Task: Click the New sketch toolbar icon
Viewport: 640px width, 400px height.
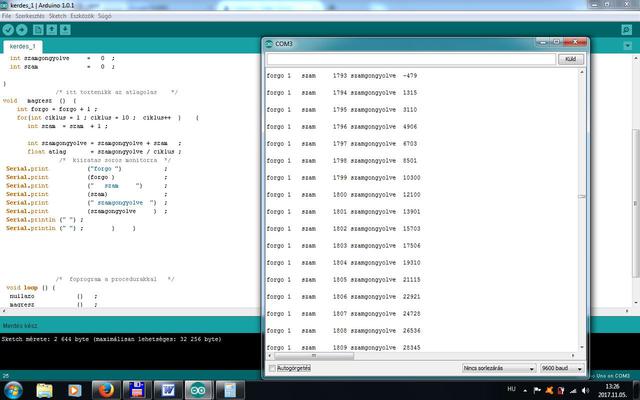Action: pyautogui.click(x=39, y=31)
